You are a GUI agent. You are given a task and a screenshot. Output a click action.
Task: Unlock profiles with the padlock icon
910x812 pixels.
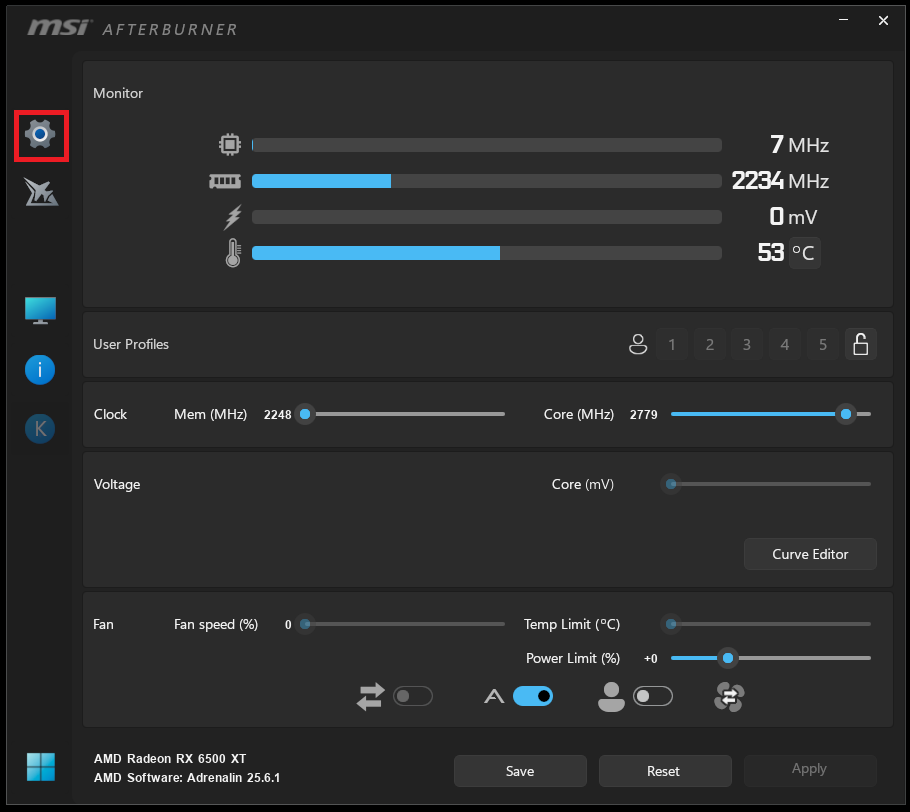tap(861, 344)
